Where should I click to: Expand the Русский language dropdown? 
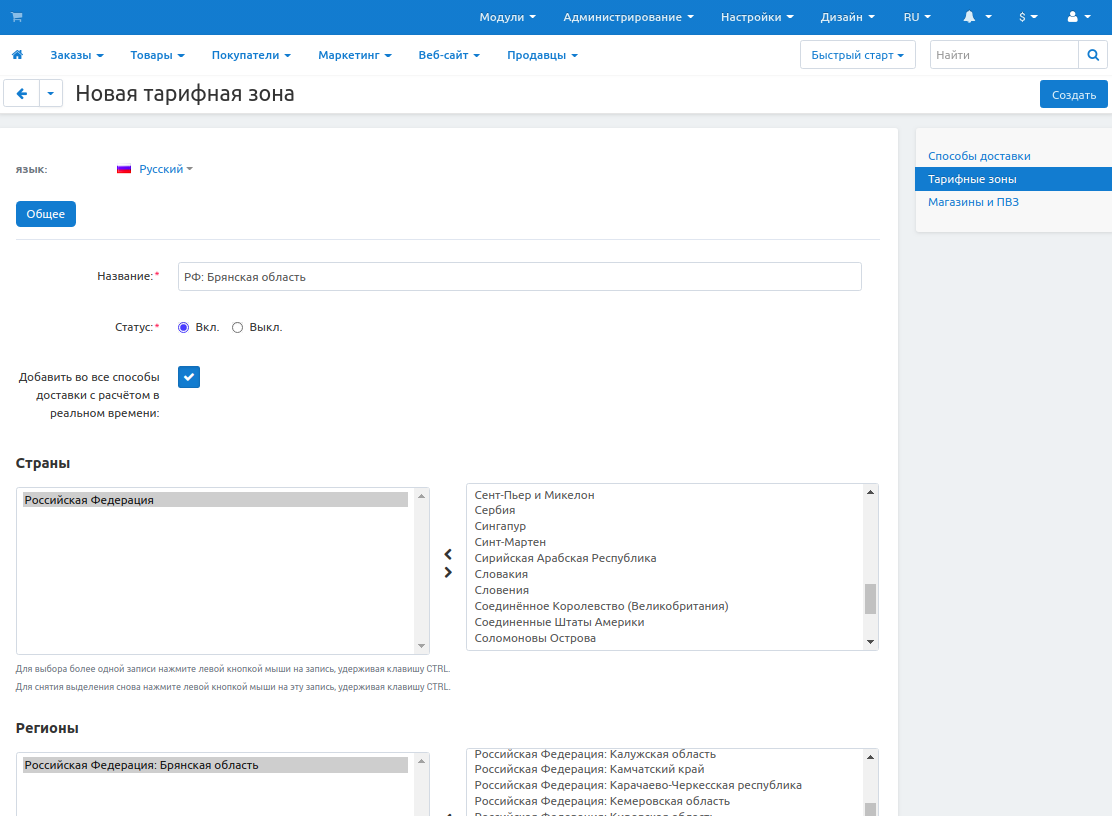point(155,169)
